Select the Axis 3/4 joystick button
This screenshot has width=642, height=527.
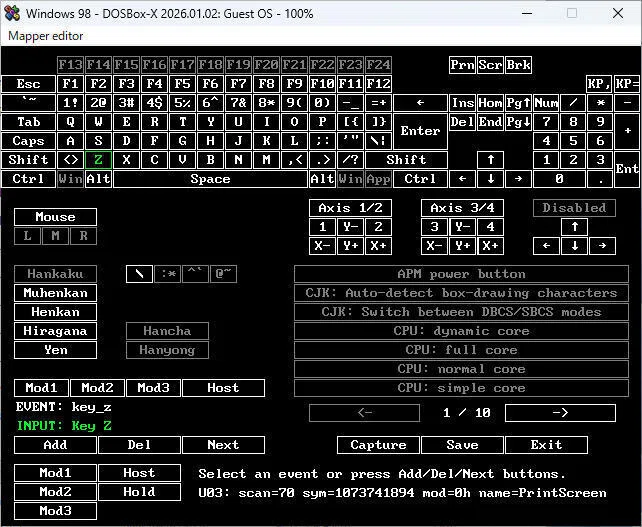point(462,208)
